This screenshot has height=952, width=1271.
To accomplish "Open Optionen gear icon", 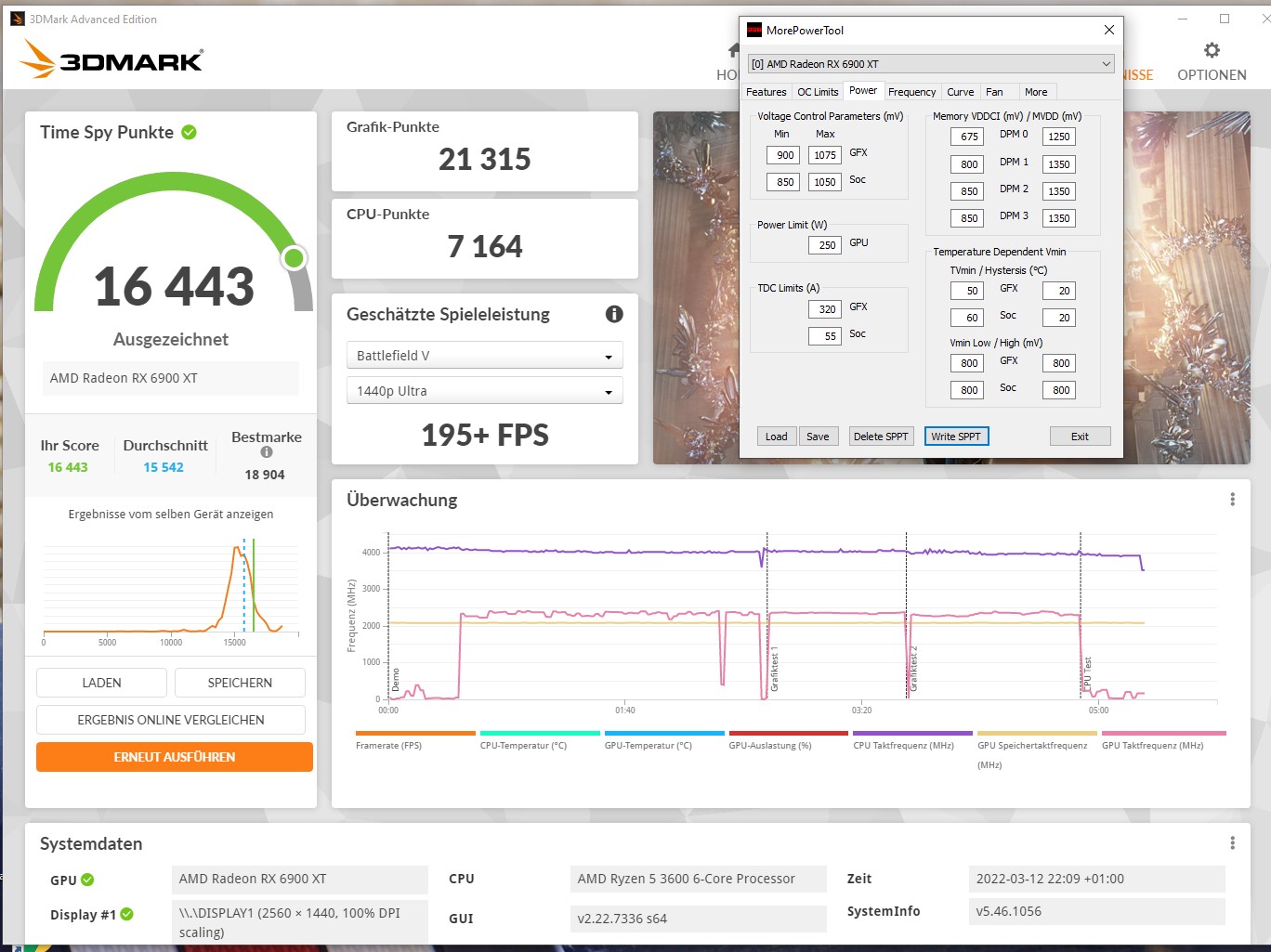I will click(x=1212, y=50).
